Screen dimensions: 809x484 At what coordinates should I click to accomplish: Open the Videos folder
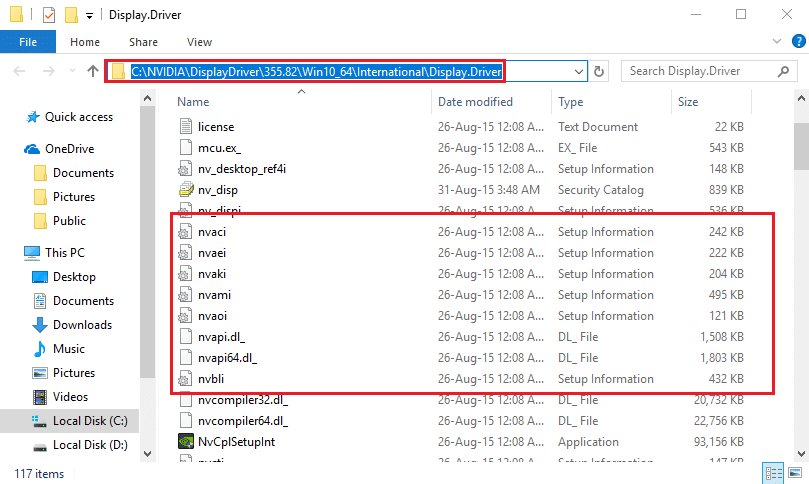click(70, 397)
